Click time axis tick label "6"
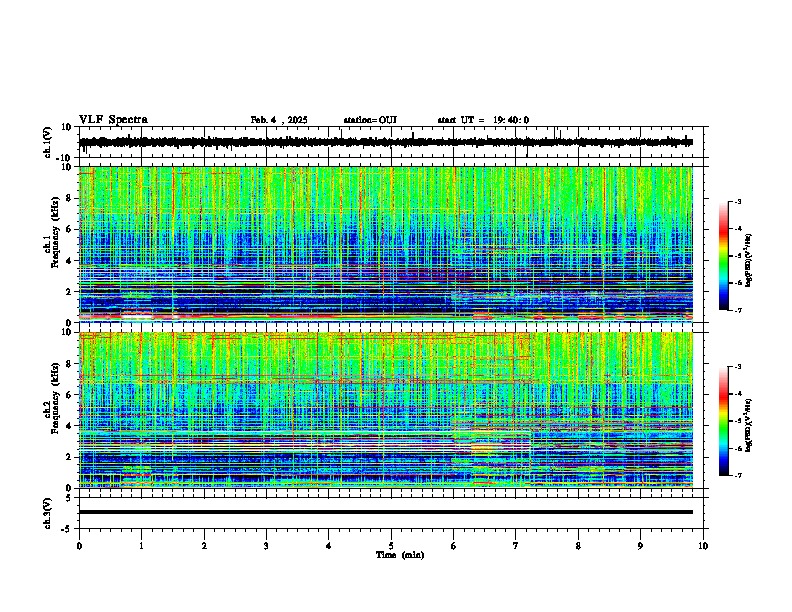792x612 pixels. 454,546
